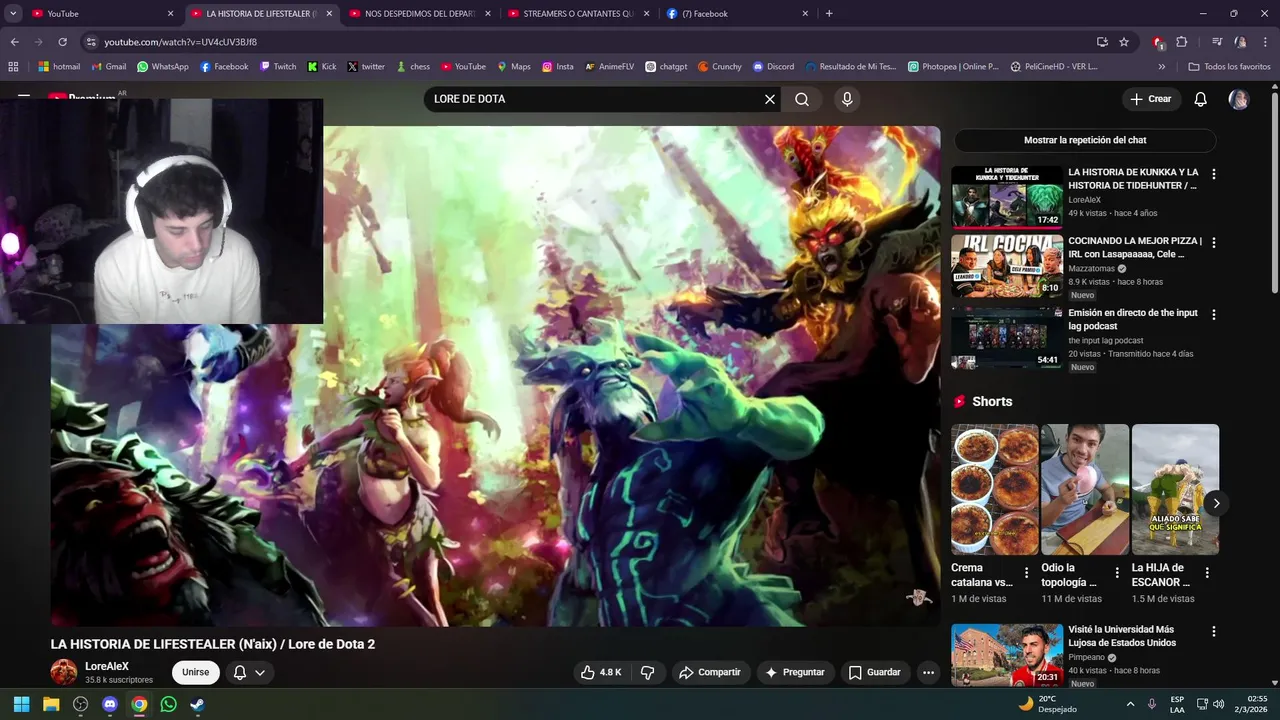Screen dimensions: 1280x720
Task: Open YouTube notifications bell
Action: pos(1201,99)
